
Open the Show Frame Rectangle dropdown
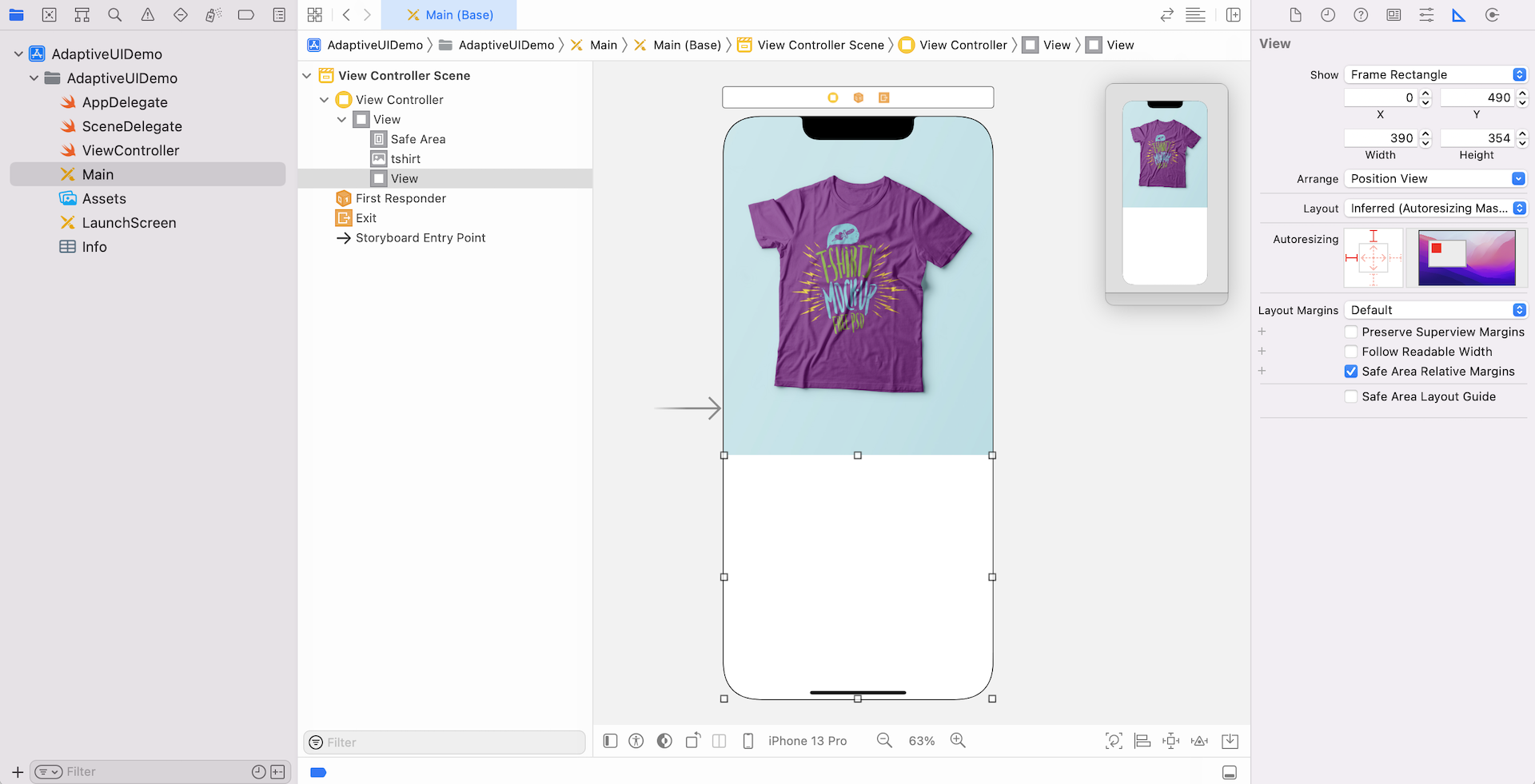[1435, 74]
